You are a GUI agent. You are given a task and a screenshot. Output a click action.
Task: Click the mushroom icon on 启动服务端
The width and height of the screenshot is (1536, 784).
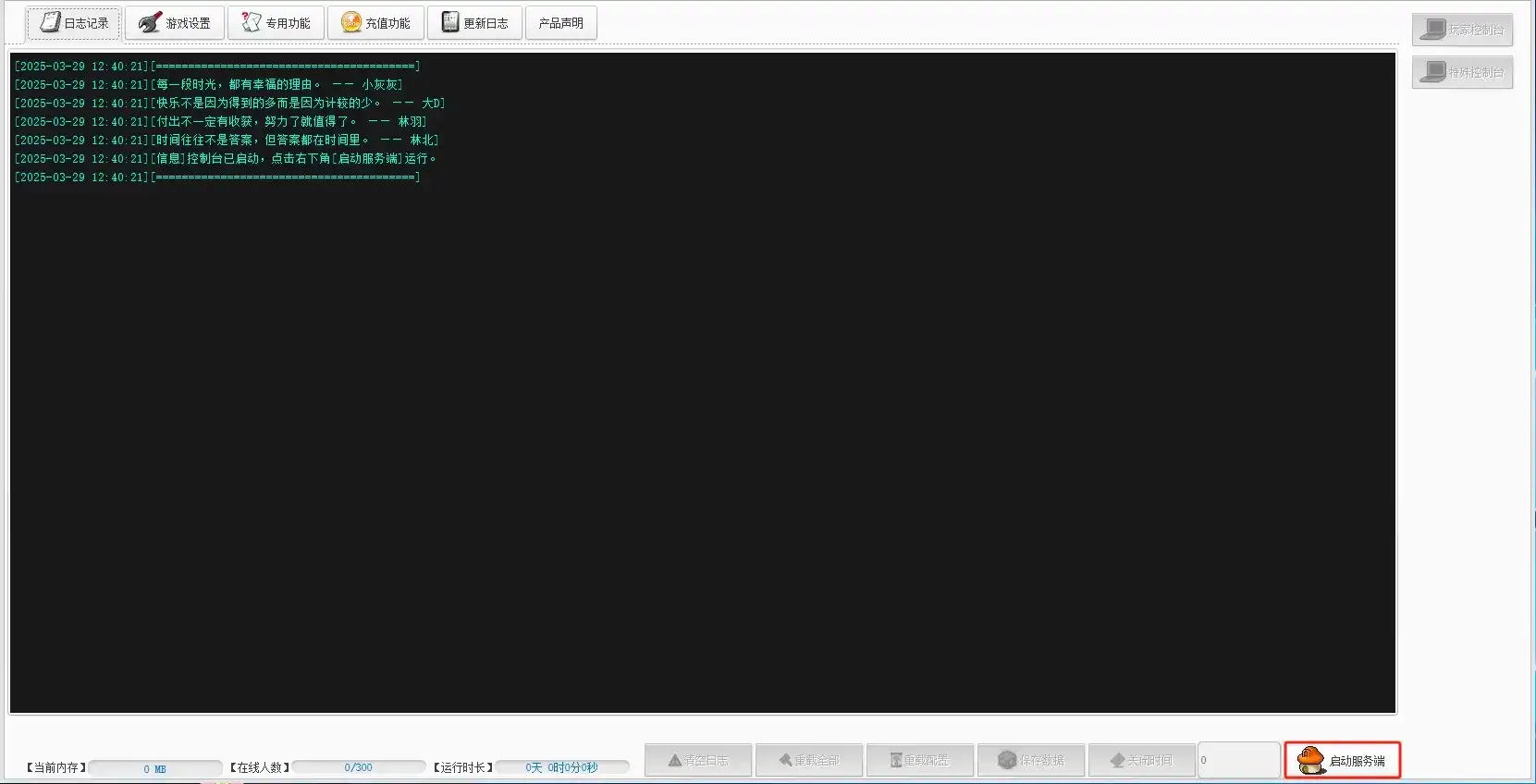coord(1310,760)
